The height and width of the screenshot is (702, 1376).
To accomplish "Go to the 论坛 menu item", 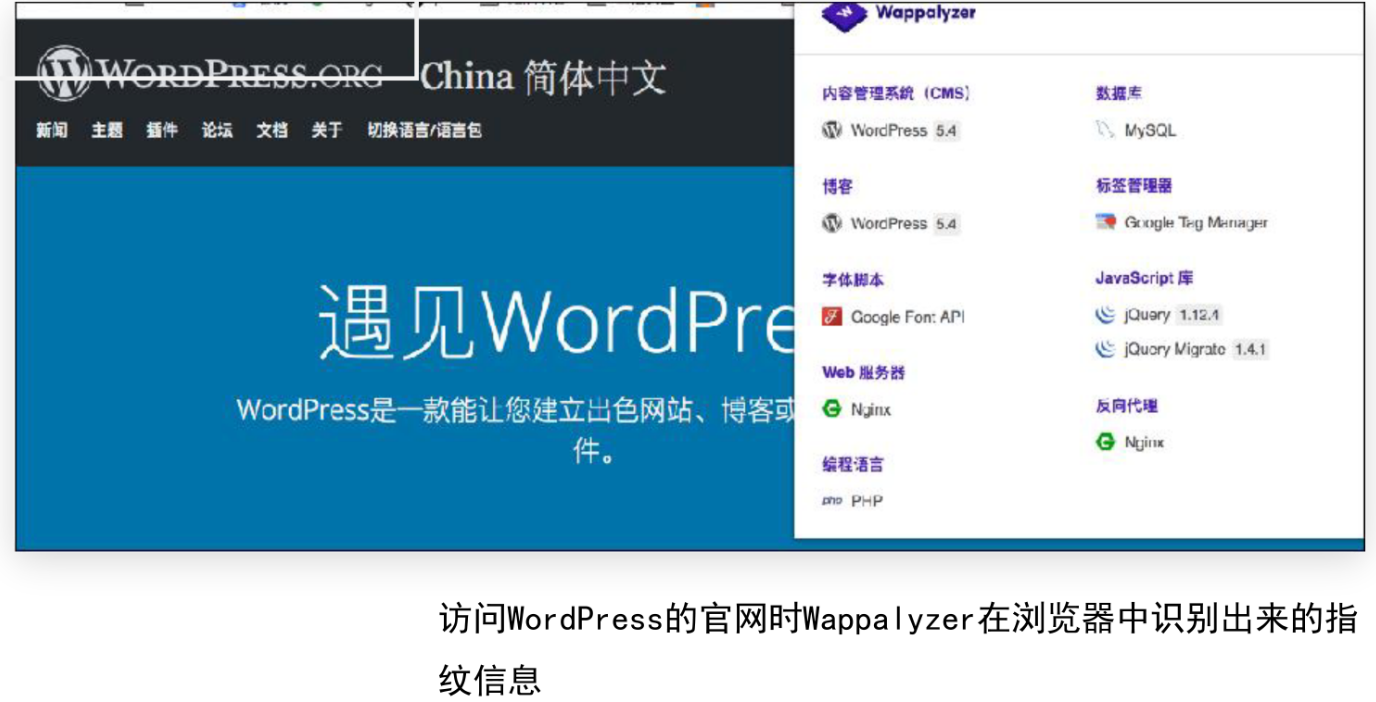I will (x=217, y=130).
